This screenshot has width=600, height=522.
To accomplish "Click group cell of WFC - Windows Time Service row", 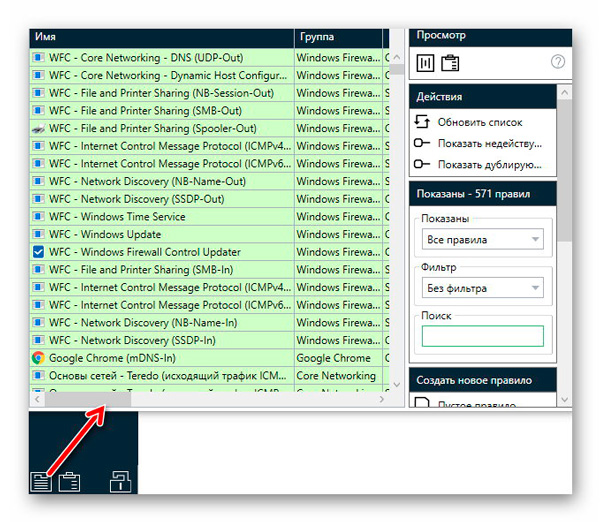I will (338, 217).
